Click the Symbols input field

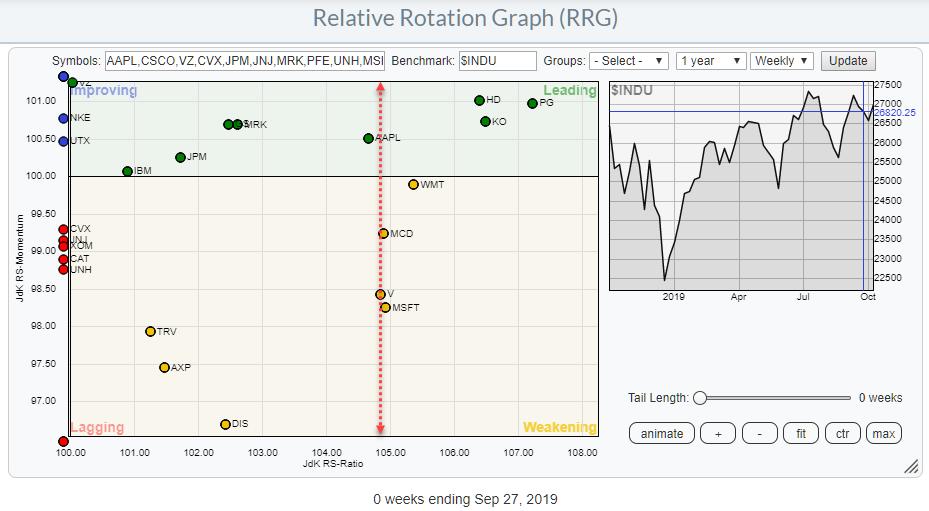[x=245, y=61]
